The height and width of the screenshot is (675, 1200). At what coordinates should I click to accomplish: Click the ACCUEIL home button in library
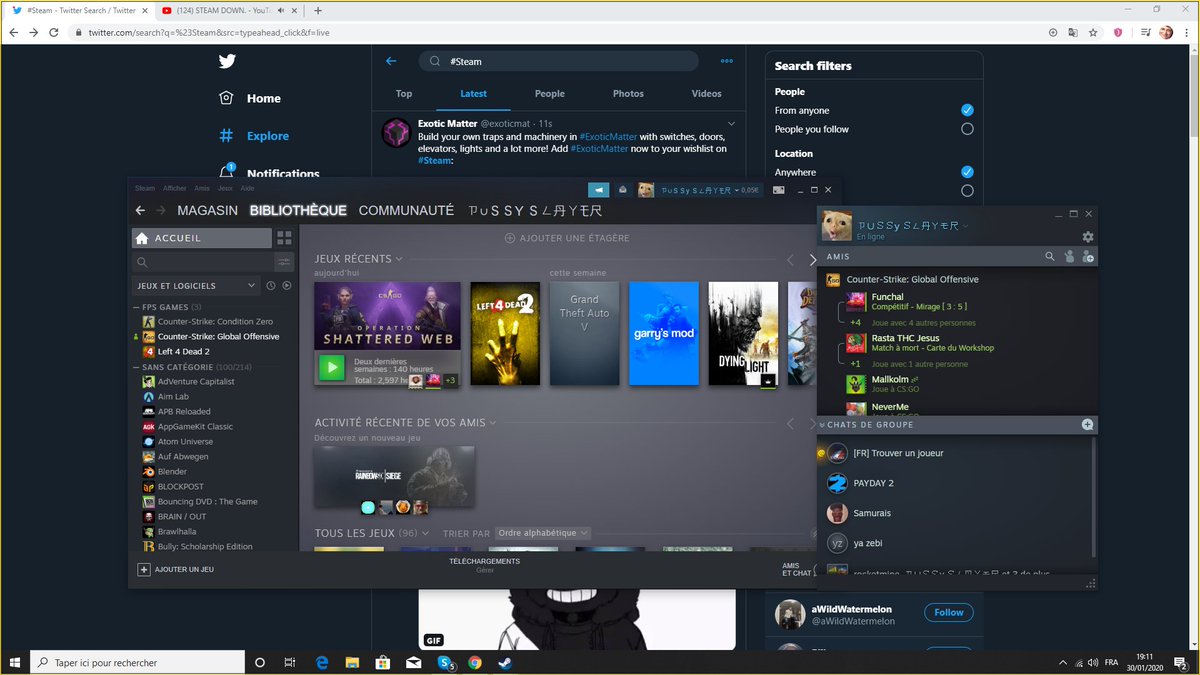point(202,238)
